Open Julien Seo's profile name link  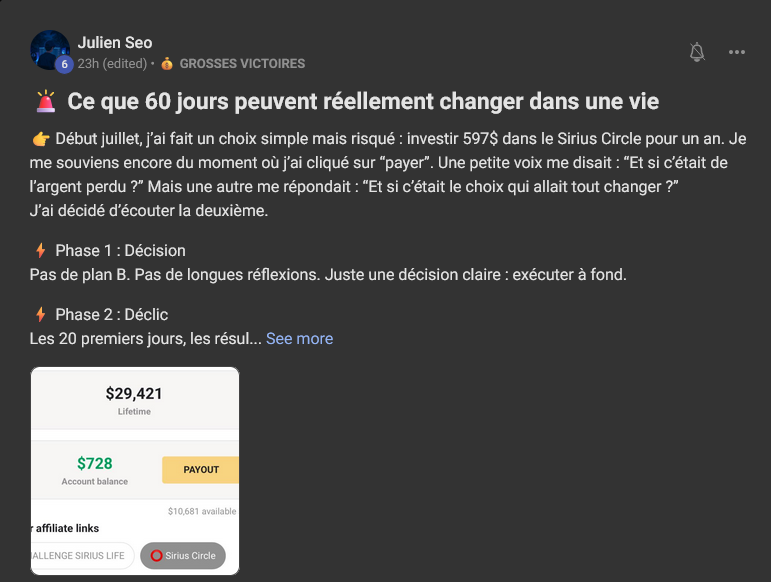[x=115, y=42]
